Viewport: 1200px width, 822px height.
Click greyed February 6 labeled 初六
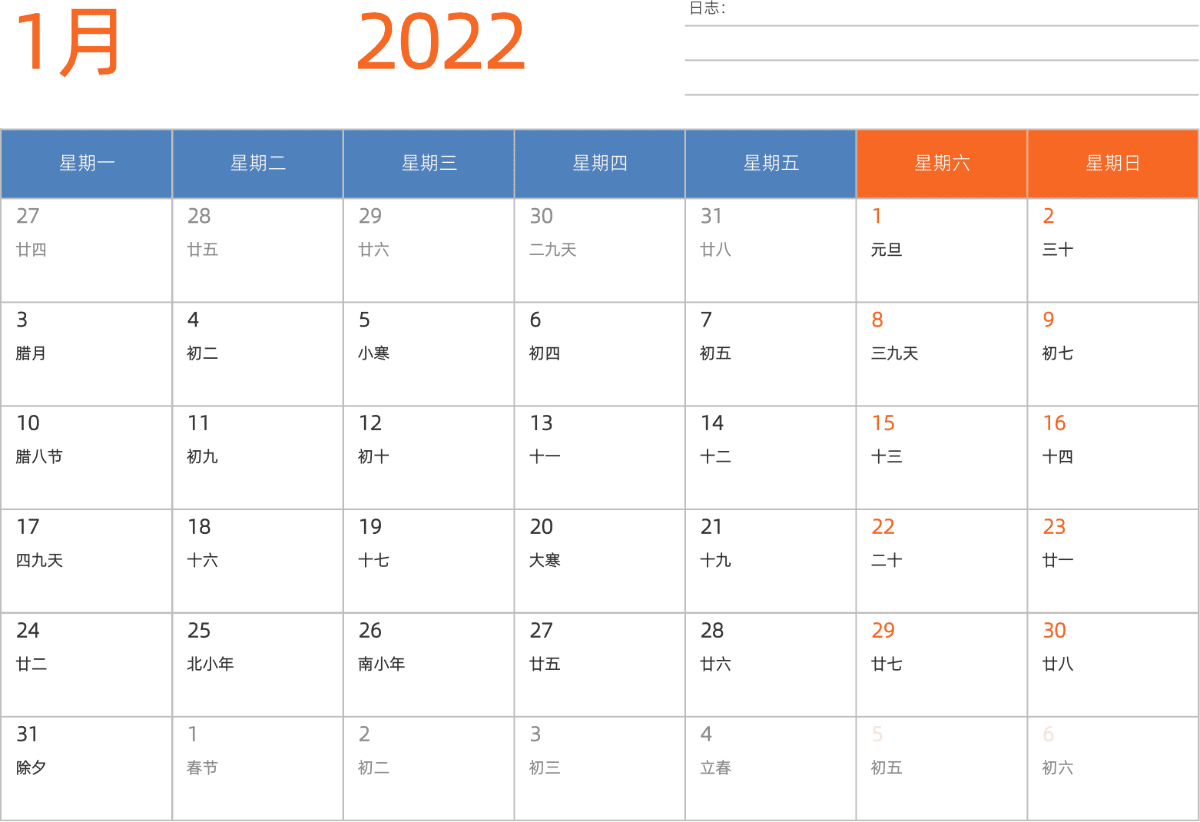(1113, 769)
